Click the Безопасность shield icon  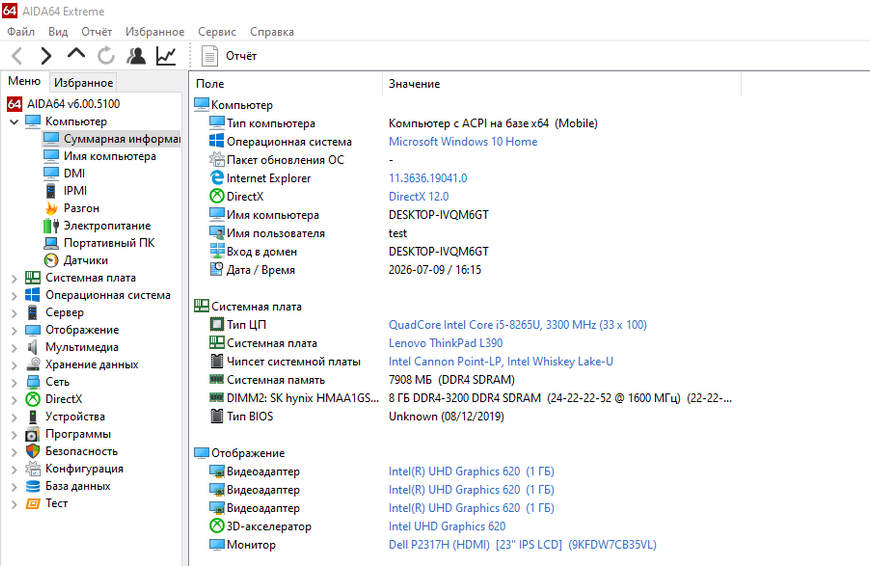pyautogui.click(x=33, y=452)
